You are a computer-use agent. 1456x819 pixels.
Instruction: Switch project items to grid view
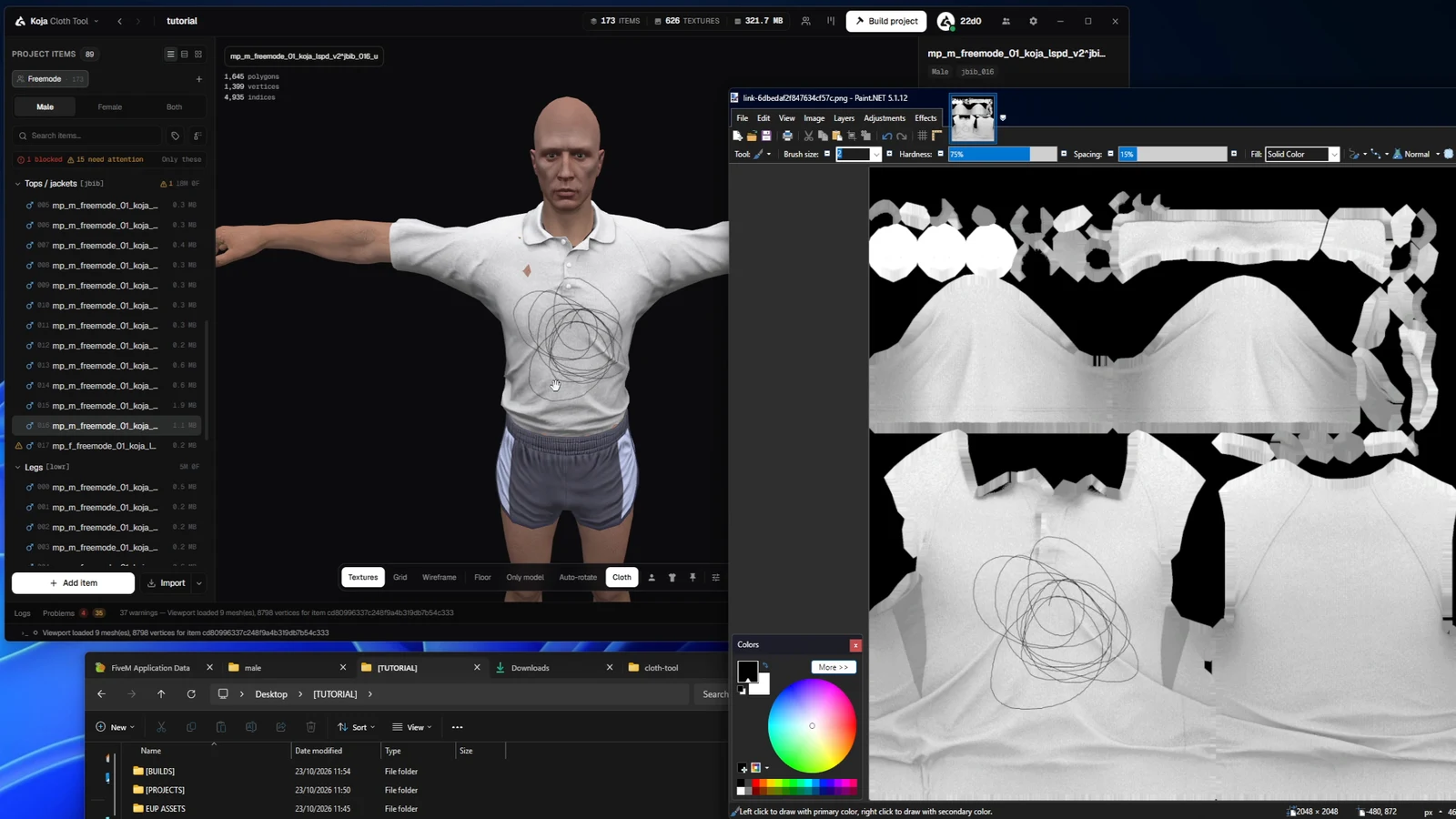coord(198,54)
